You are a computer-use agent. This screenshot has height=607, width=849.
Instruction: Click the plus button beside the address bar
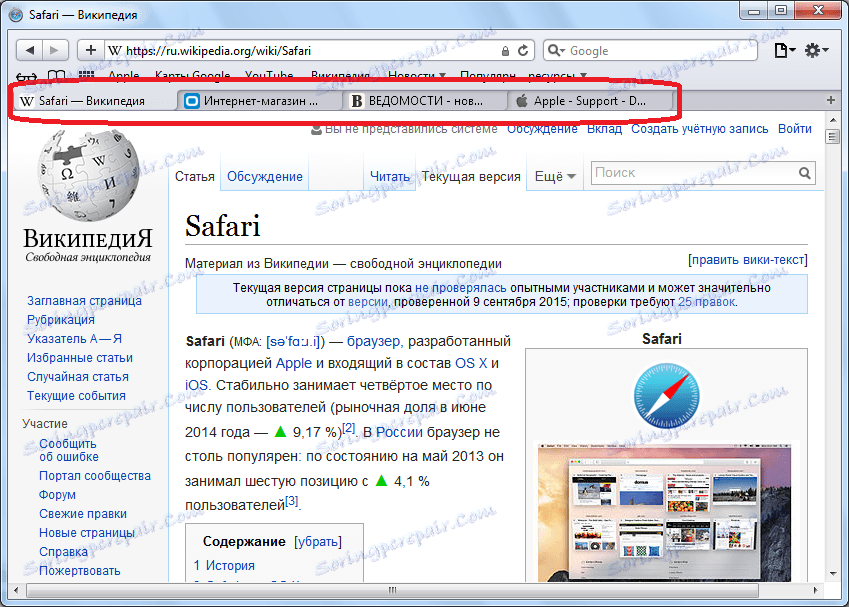91,51
